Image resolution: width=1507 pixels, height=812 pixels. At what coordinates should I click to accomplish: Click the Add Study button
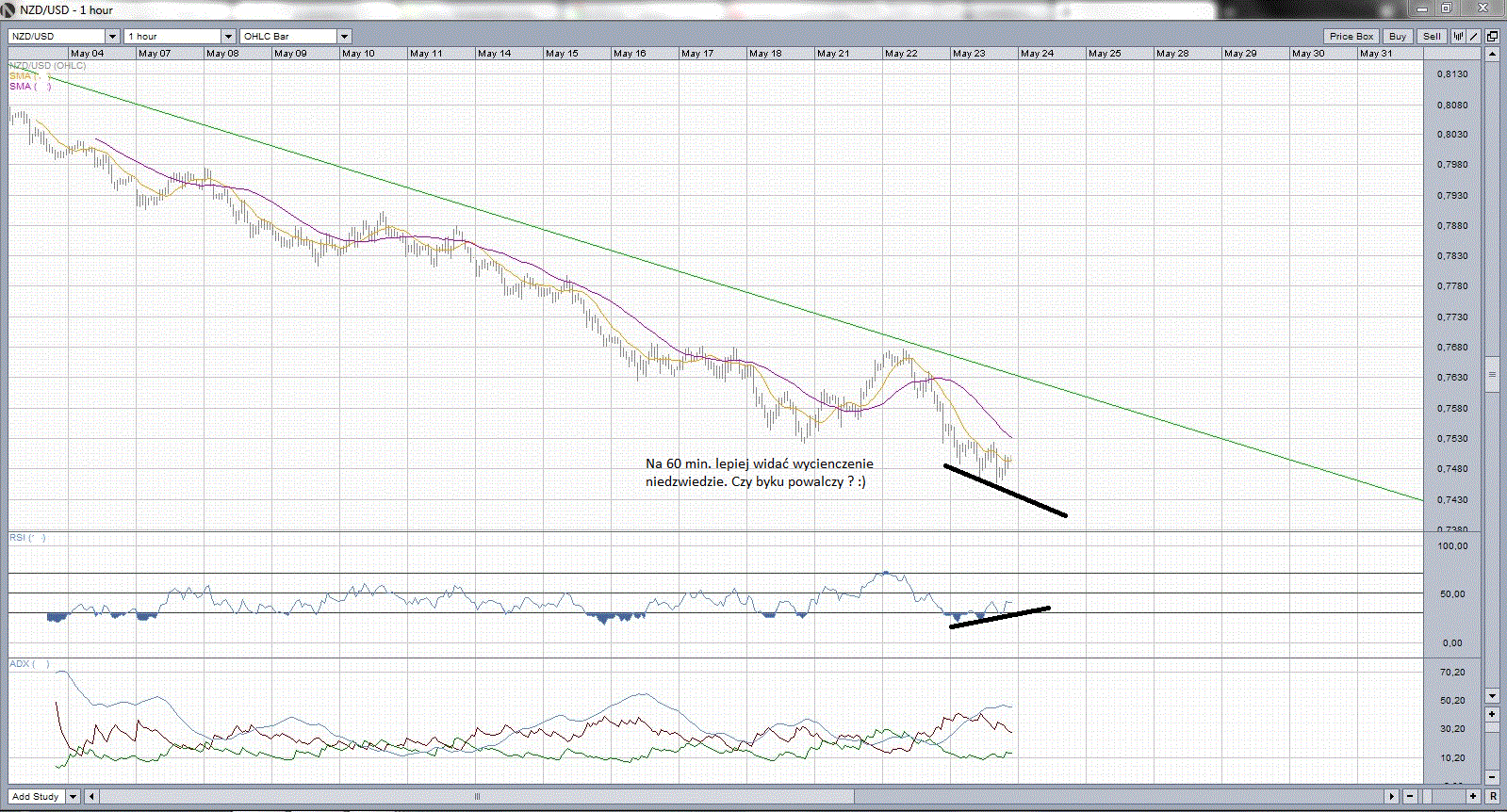pyautogui.click(x=36, y=797)
